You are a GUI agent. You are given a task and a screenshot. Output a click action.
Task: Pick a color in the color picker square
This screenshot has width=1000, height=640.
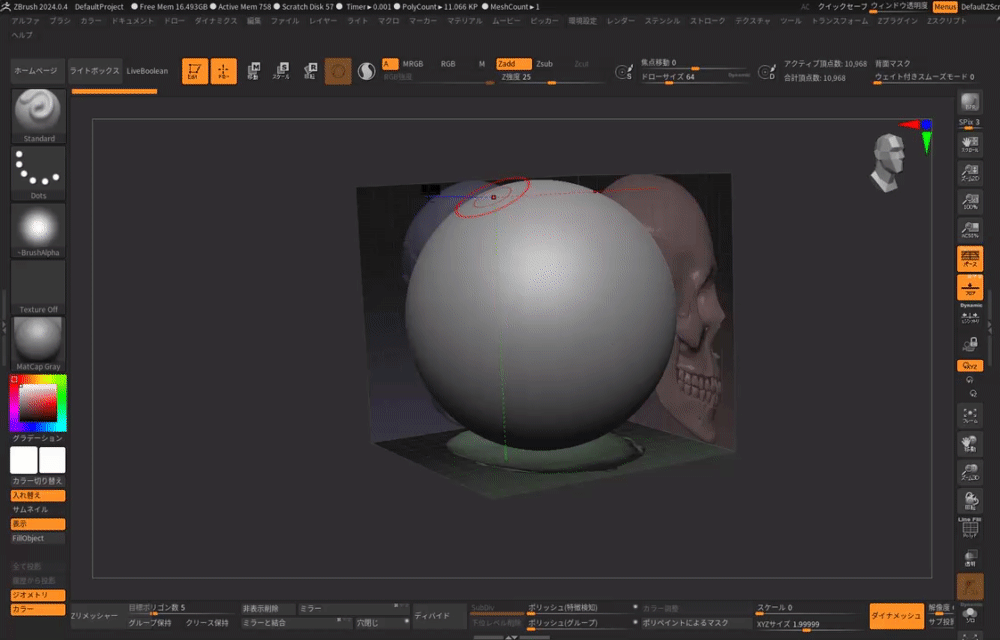pyautogui.click(x=40, y=402)
